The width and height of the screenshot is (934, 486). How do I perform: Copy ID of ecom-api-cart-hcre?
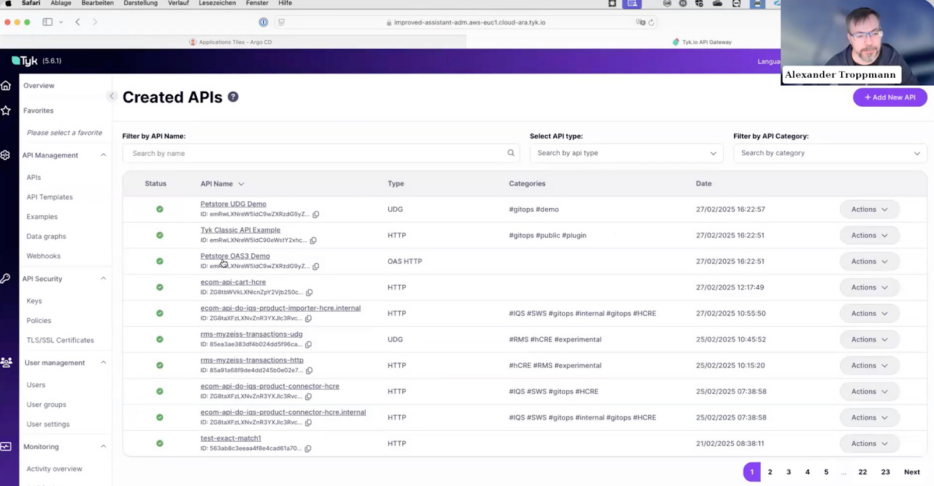pos(309,292)
